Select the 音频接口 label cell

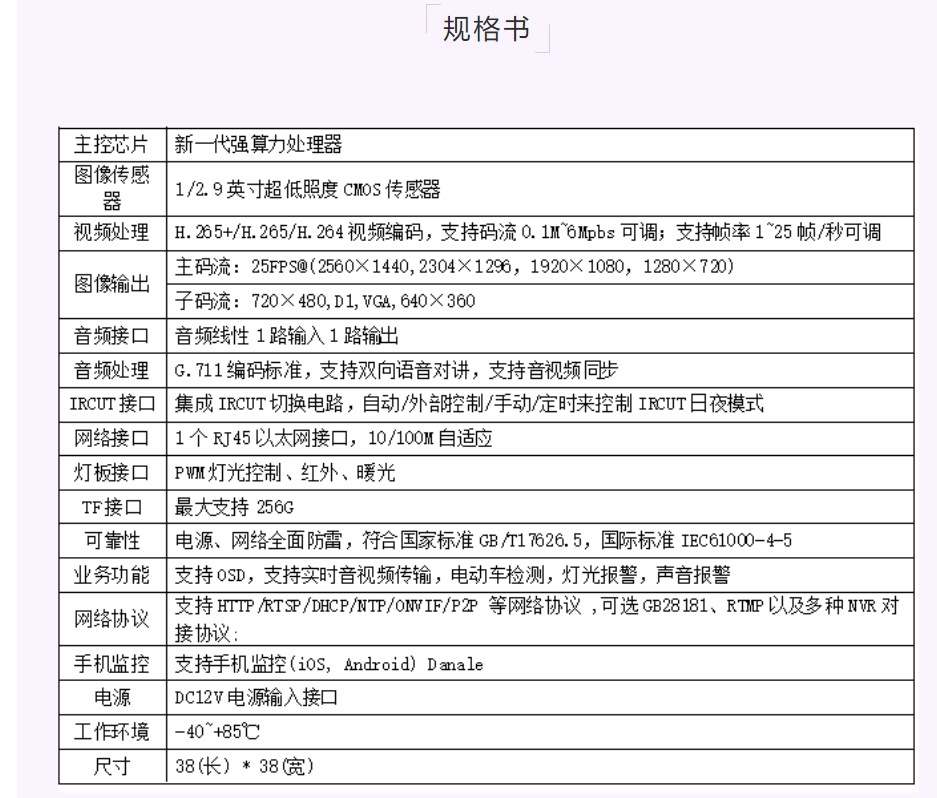(112, 336)
